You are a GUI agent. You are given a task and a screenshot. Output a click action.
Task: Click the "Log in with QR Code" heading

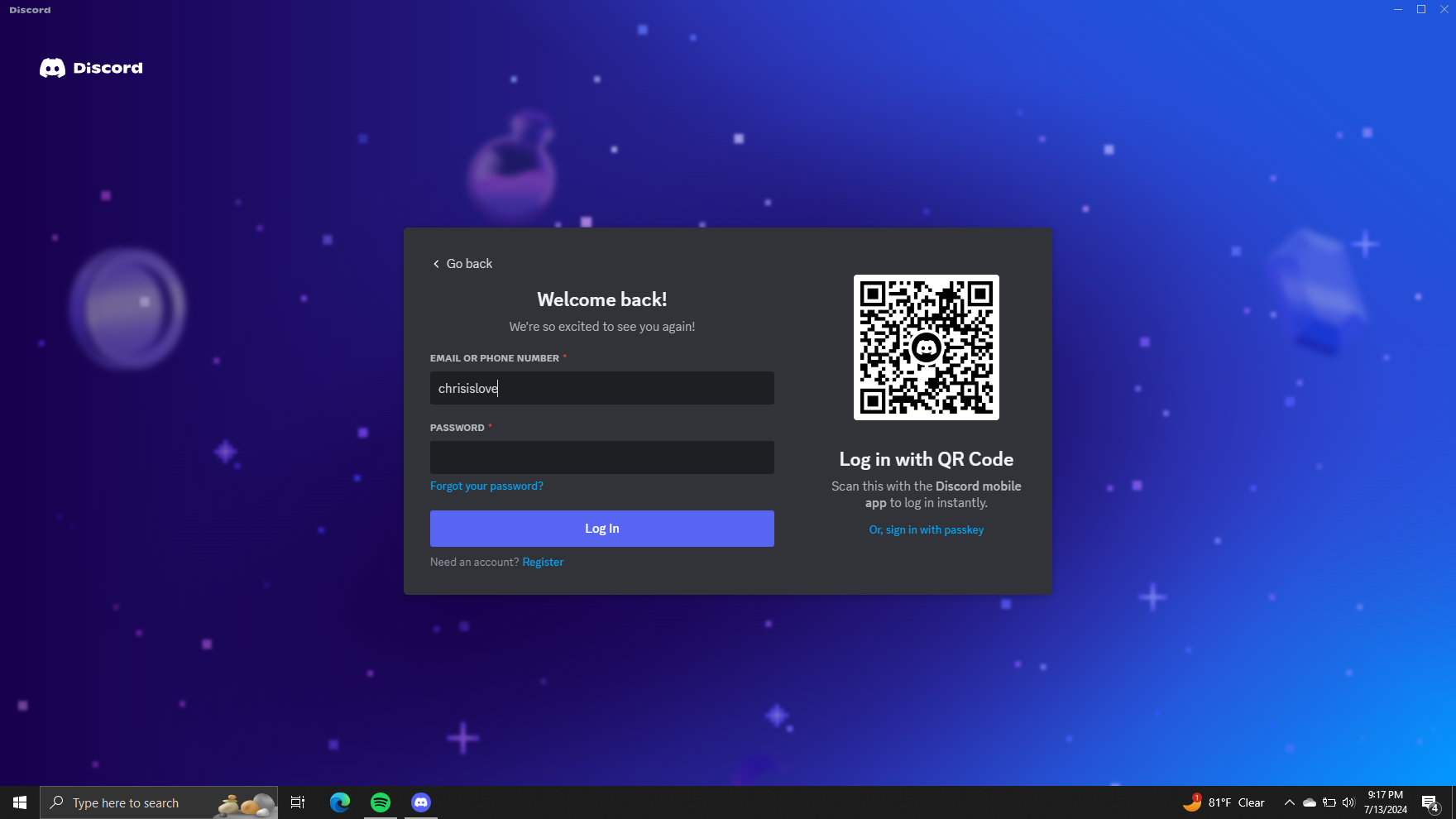point(927,459)
